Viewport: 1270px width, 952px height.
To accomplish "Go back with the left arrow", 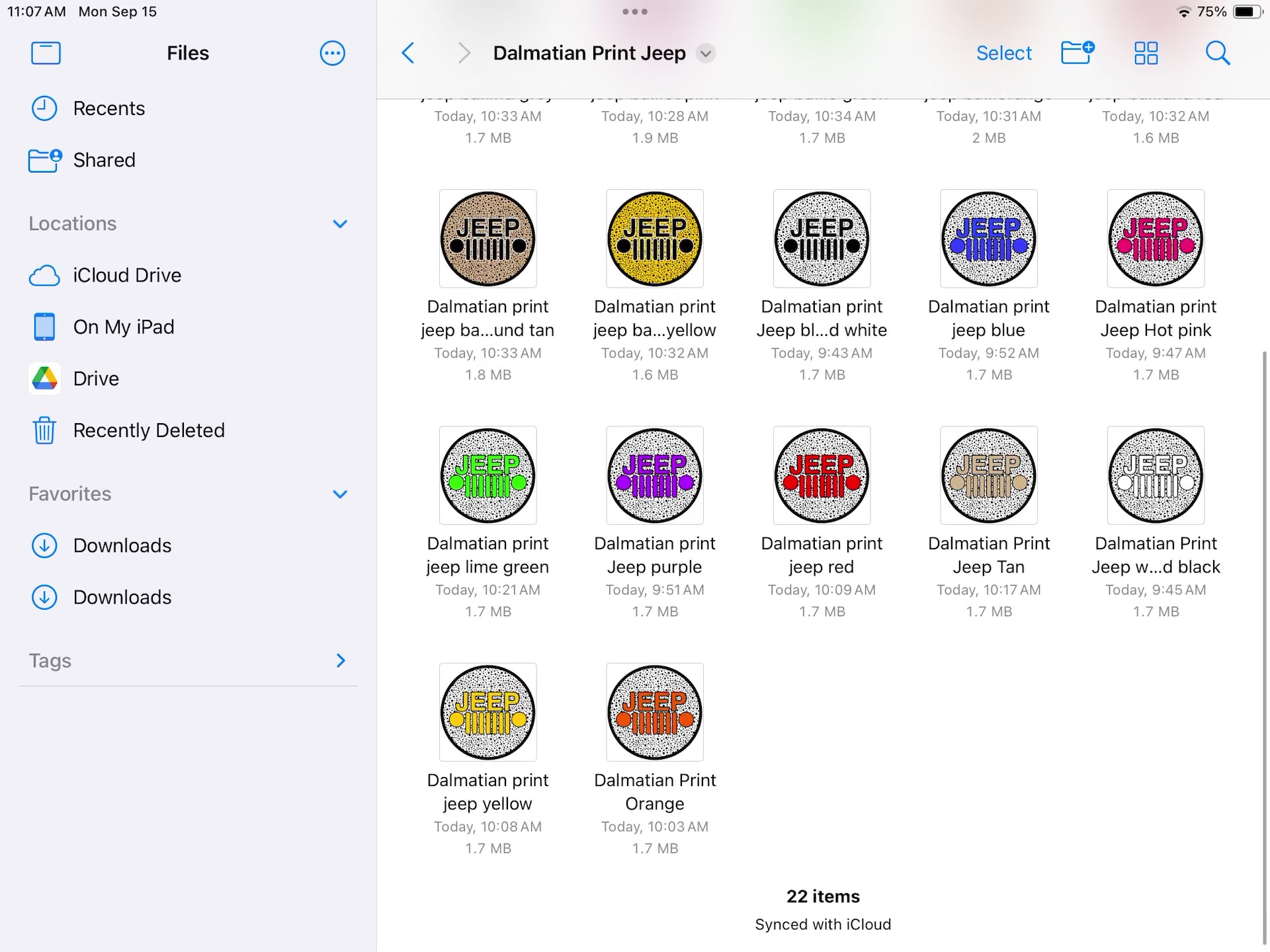I will coord(408,53).
